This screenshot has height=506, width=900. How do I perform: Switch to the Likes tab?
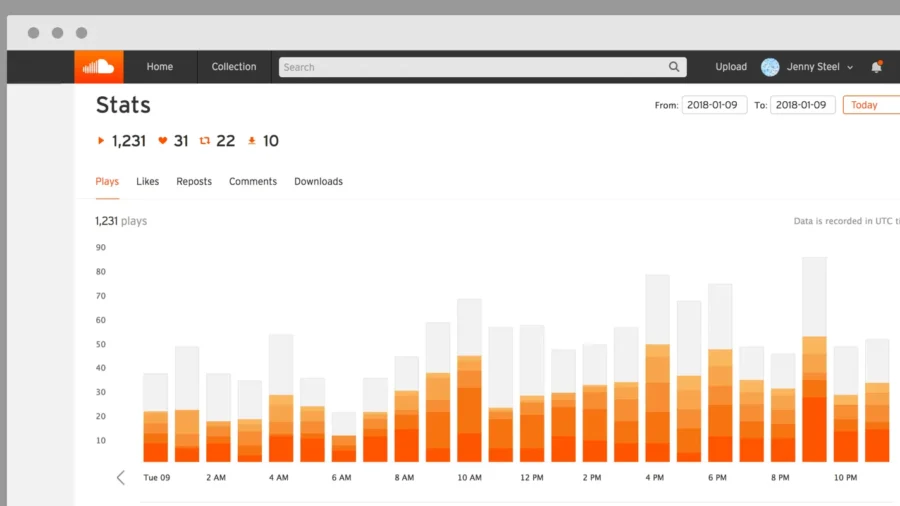click(x=148, y=182)
